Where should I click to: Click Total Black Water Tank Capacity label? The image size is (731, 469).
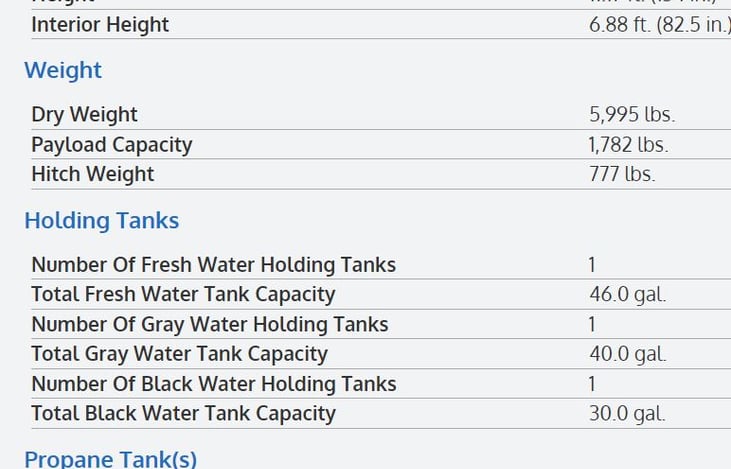[184, 414]
